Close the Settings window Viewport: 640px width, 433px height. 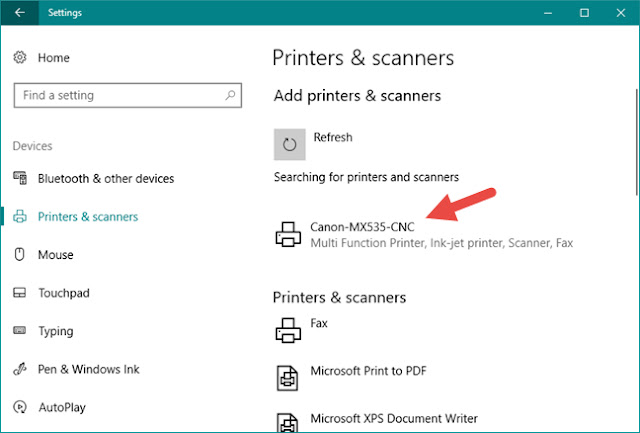pyautogui.click(x=621, y=13)
